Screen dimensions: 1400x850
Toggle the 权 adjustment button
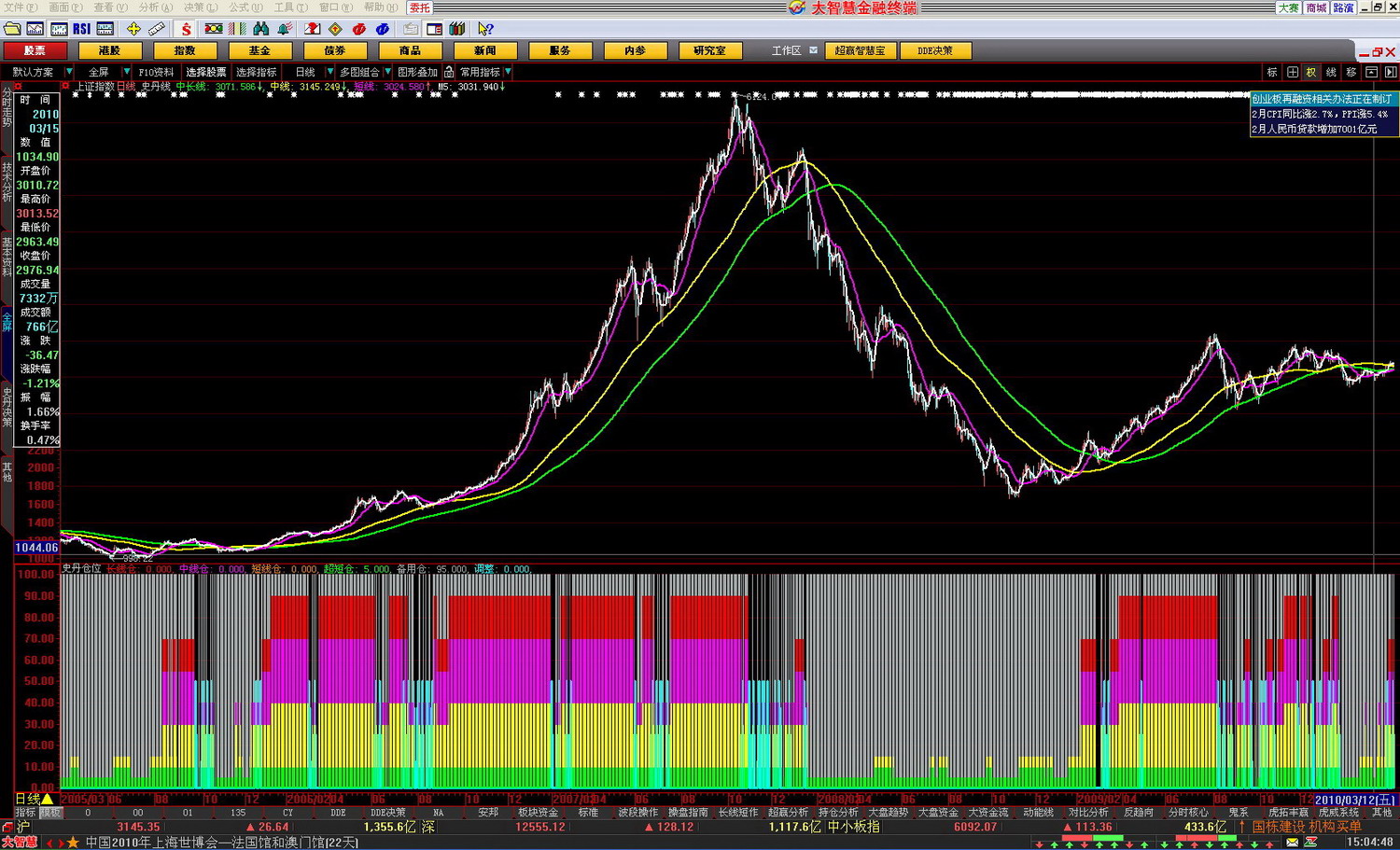[1311, 72]
